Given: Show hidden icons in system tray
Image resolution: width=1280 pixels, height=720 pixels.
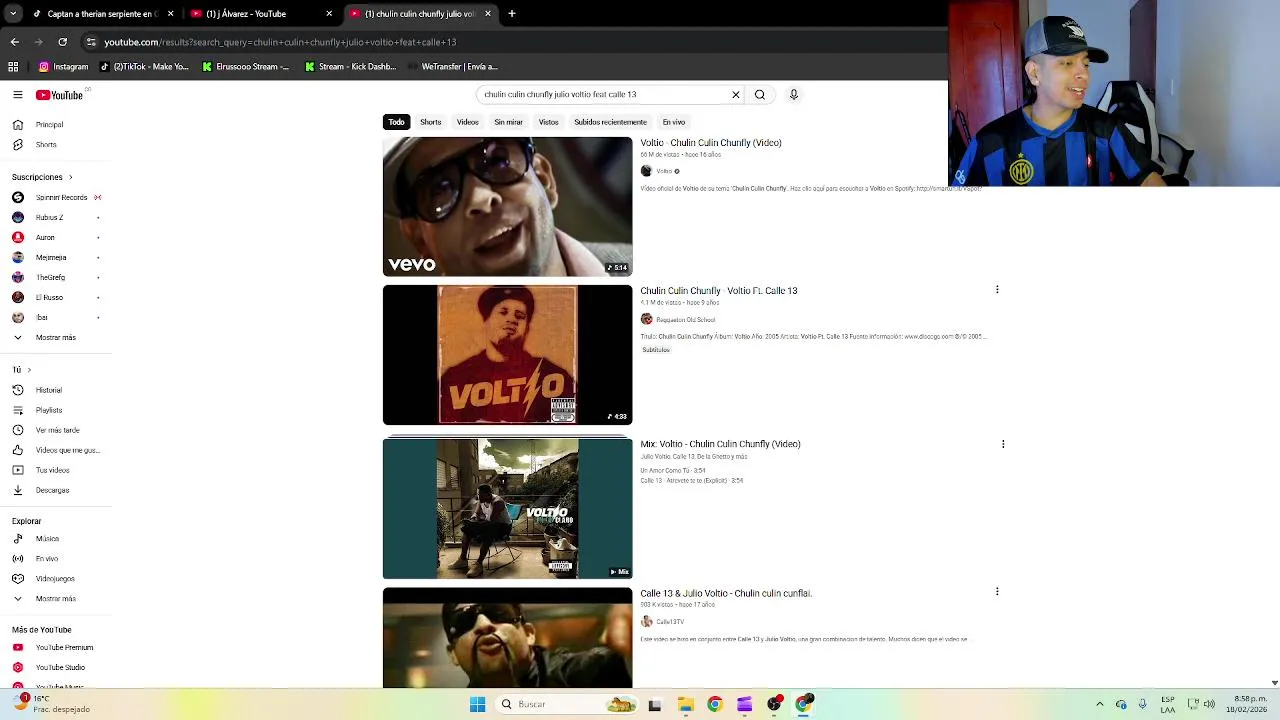Looking at the screenshot, I should [1099, 704].
